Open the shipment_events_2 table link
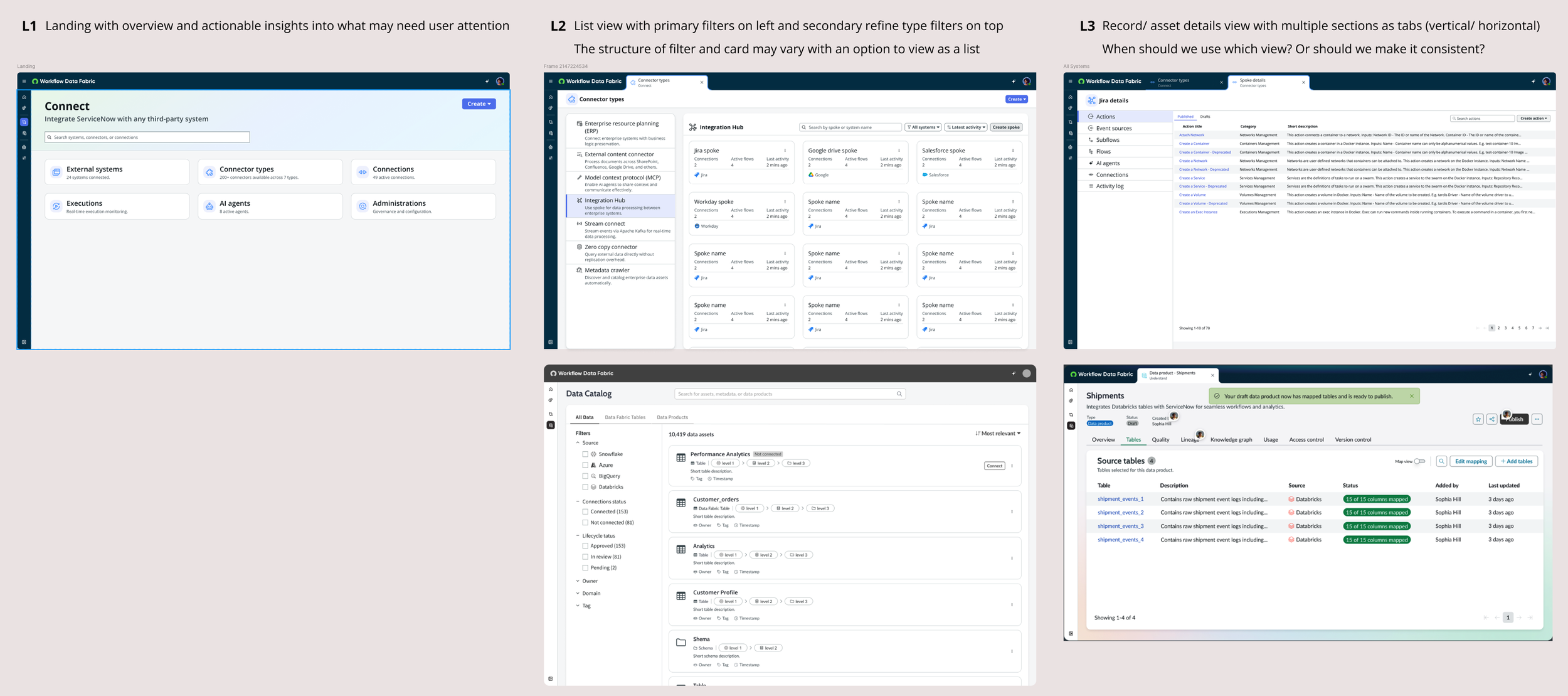 (1120, 513)
